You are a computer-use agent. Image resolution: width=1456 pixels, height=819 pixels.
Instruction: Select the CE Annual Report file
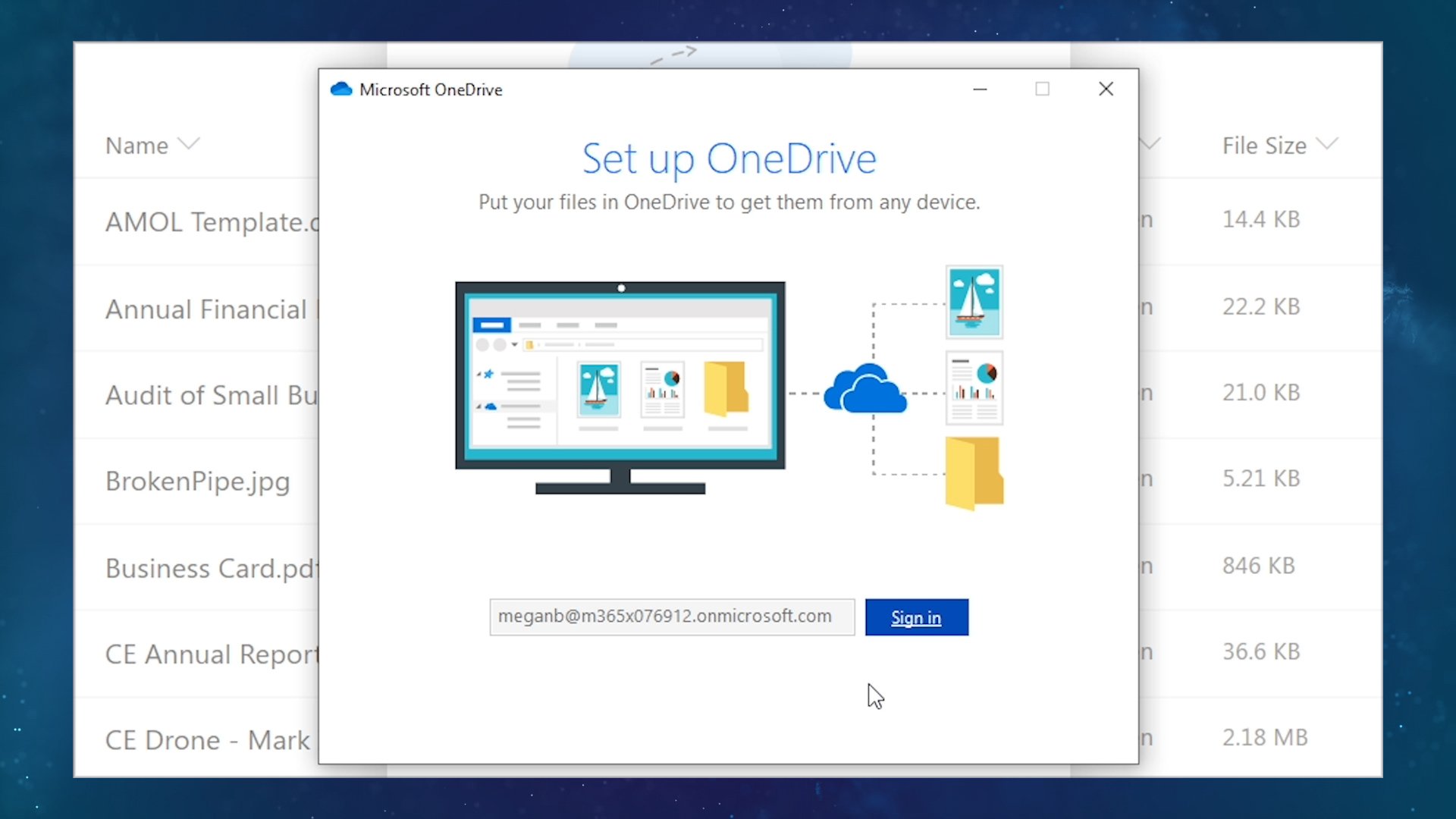pos(212,654)
